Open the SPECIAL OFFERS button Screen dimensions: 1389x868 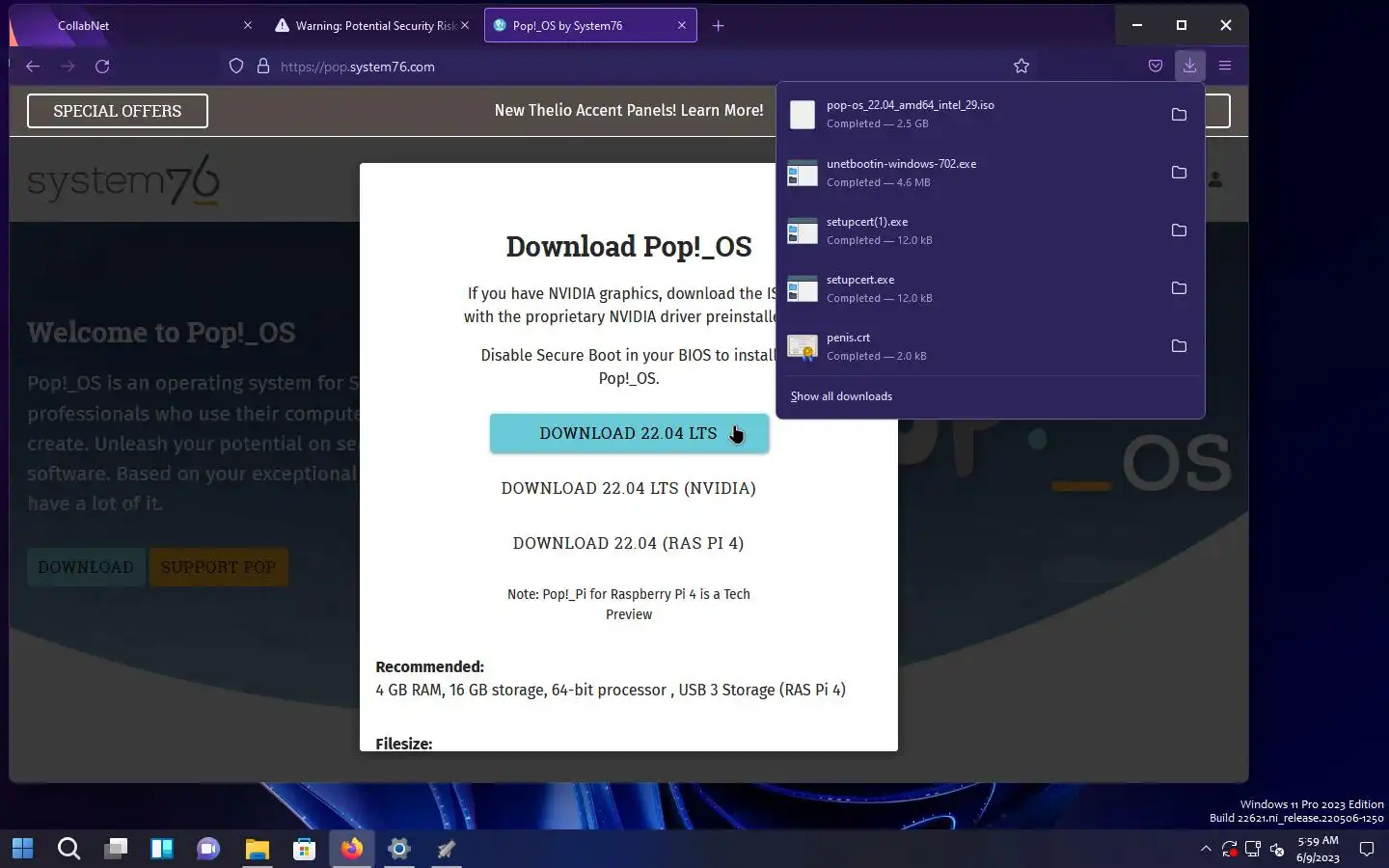[118, 111]
